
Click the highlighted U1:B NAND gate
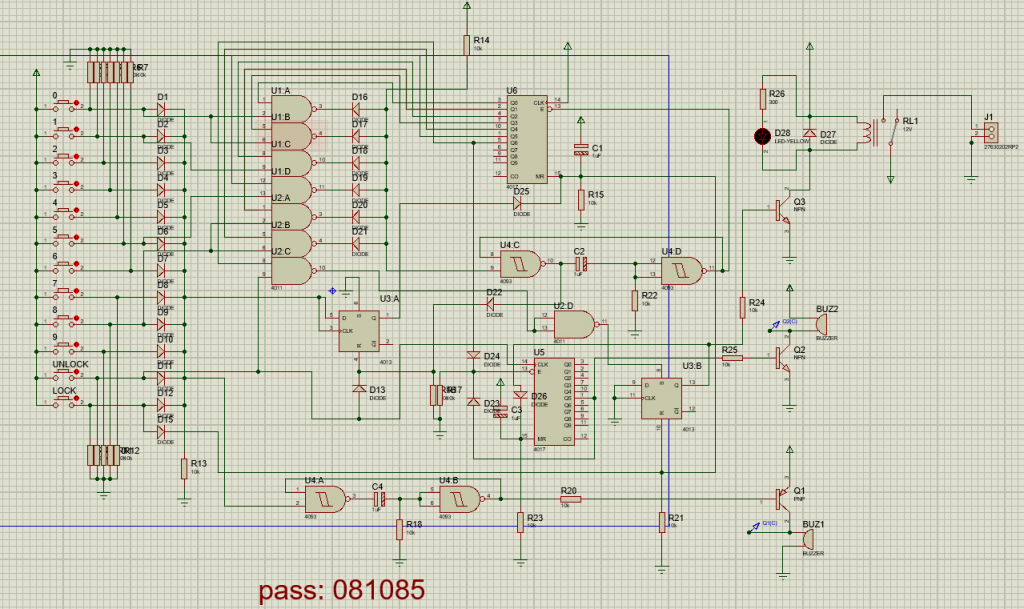[x=292, y=136]
